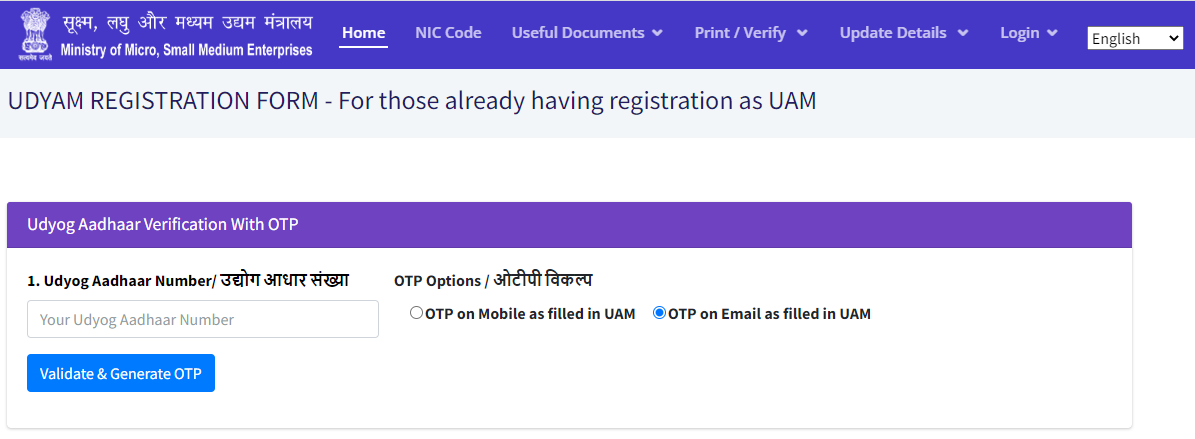Expand the chevron arrow beside Print / Verify
The image size is (1195, 439).
803,33
